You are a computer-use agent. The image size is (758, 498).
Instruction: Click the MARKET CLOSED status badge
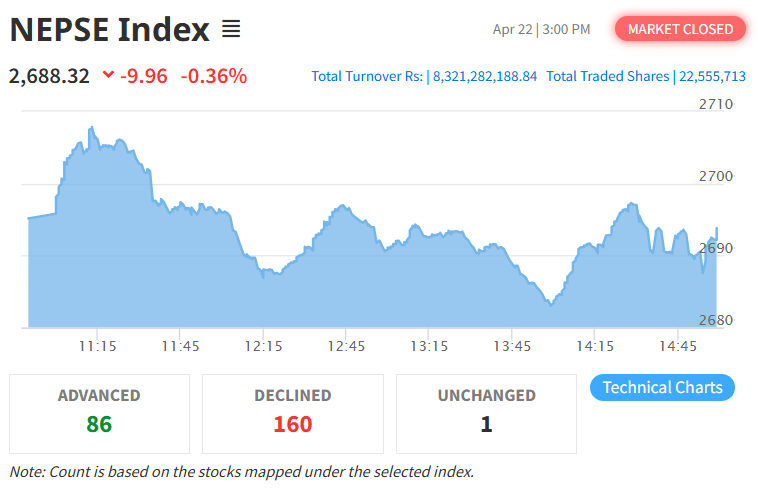point(680,29)
